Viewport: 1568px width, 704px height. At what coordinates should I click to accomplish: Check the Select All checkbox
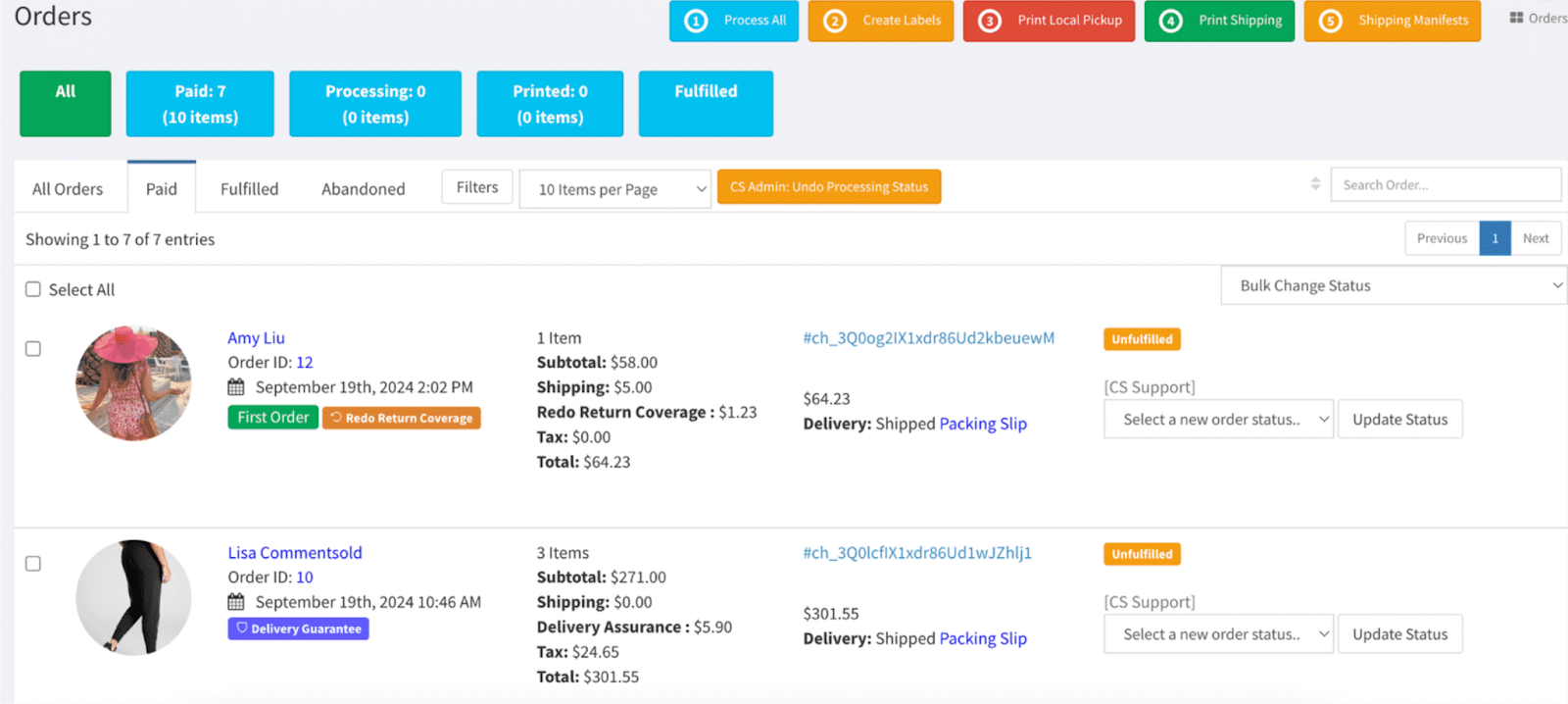(33, 289)
